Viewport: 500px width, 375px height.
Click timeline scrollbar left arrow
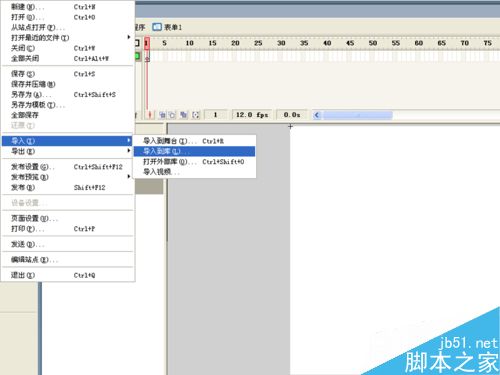317,115
